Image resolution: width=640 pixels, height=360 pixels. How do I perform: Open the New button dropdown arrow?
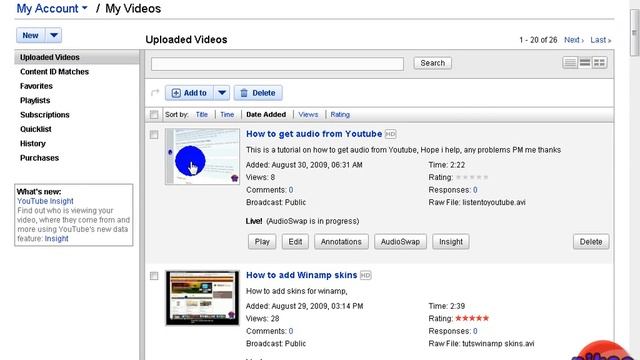[x=53, y=36]
